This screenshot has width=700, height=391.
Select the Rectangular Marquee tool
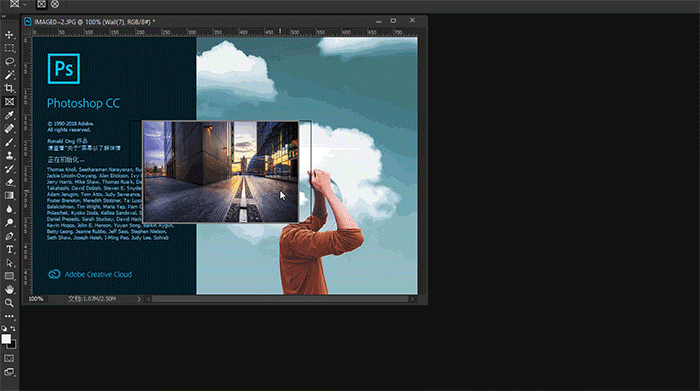9,48
